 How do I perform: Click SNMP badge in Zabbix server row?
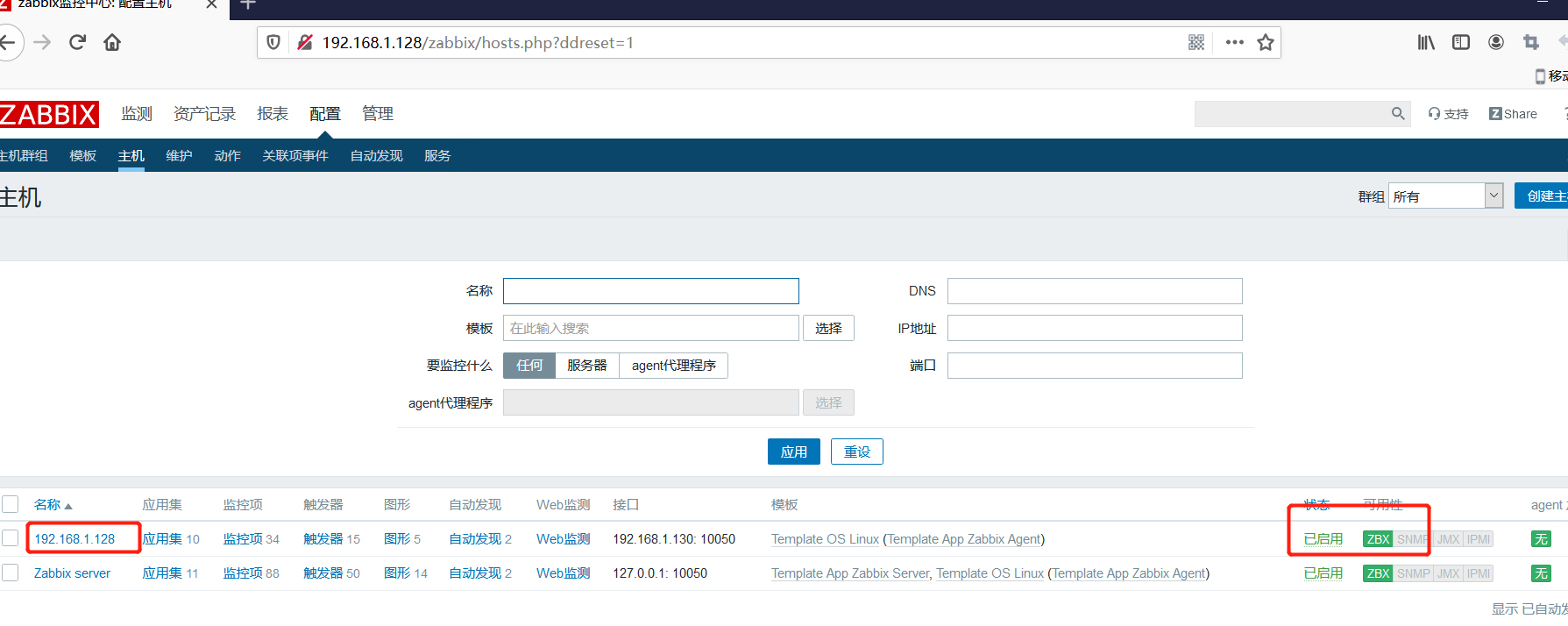tap(1413, 573)
